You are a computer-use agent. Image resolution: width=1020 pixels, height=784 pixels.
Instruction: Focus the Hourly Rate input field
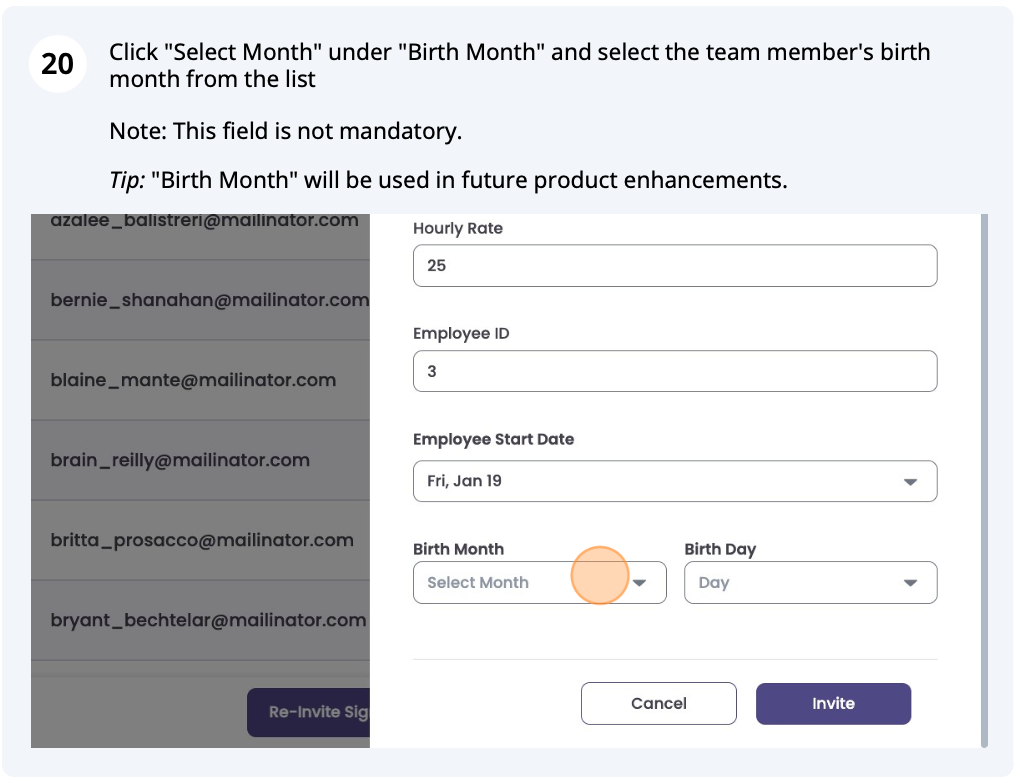(674, 266)
